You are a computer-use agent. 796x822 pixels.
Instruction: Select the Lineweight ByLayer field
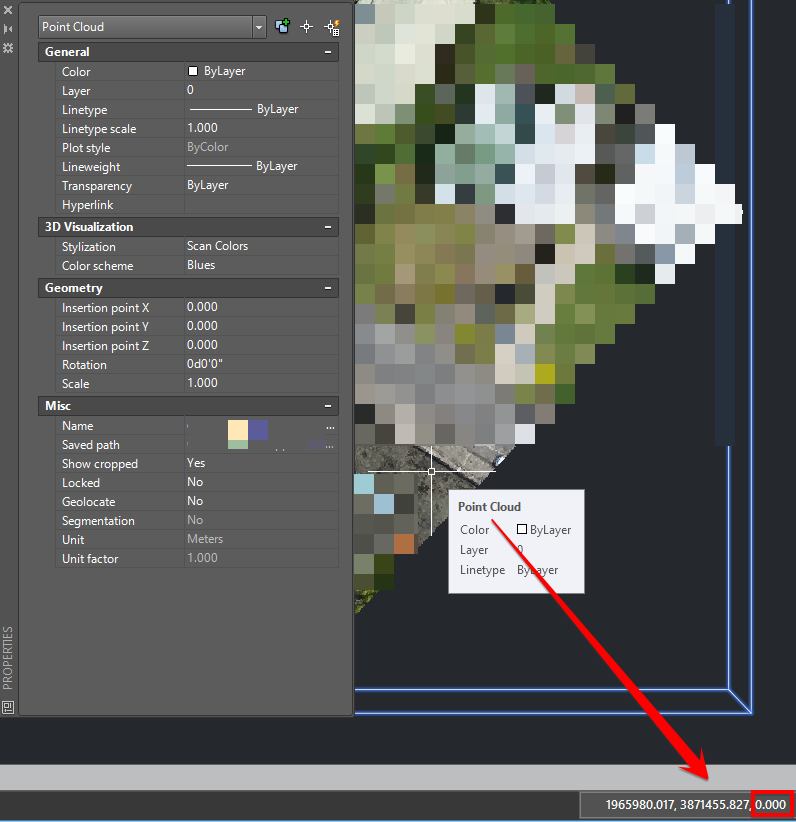click(x=261, y=166)
